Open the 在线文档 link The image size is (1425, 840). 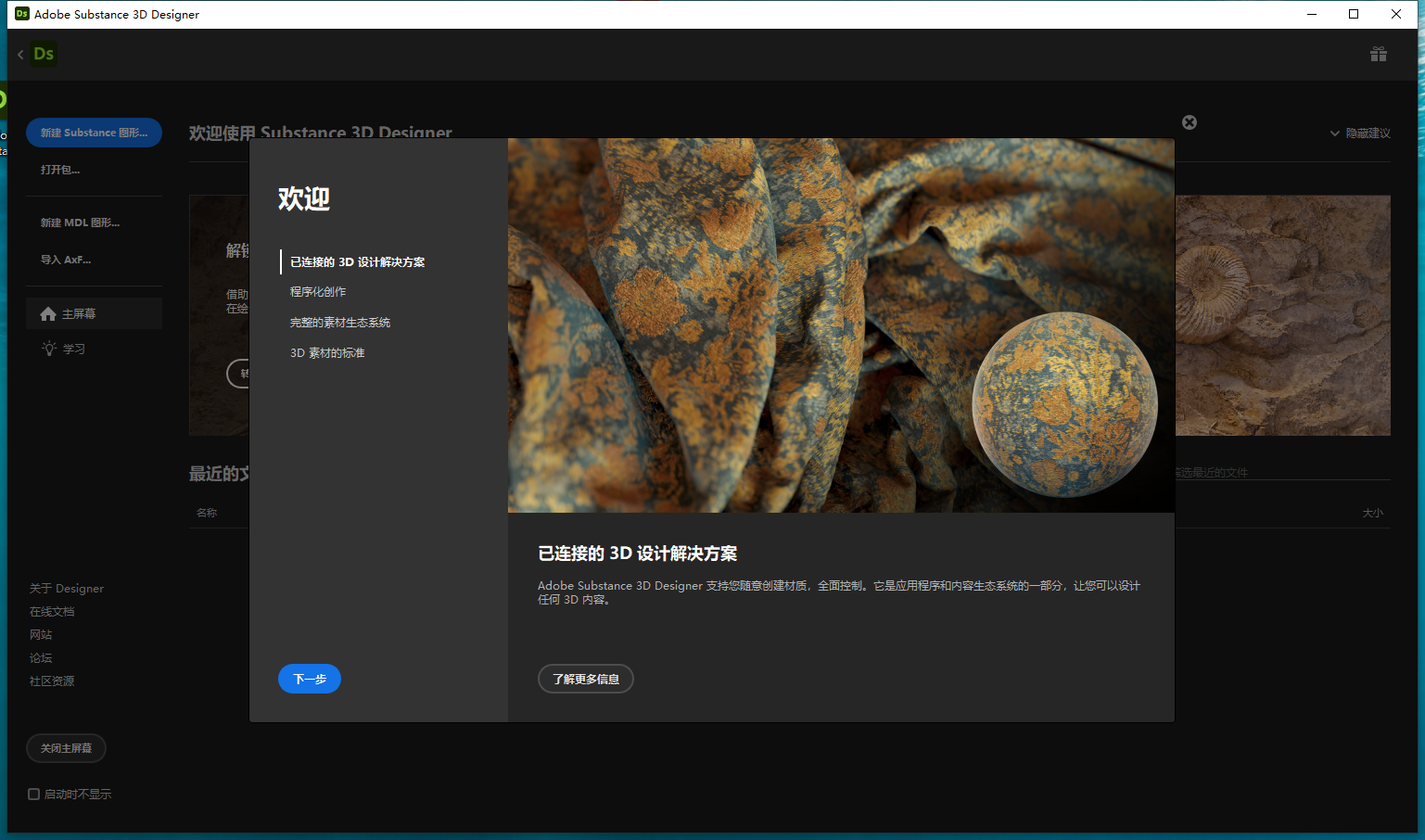pos(52,612)
